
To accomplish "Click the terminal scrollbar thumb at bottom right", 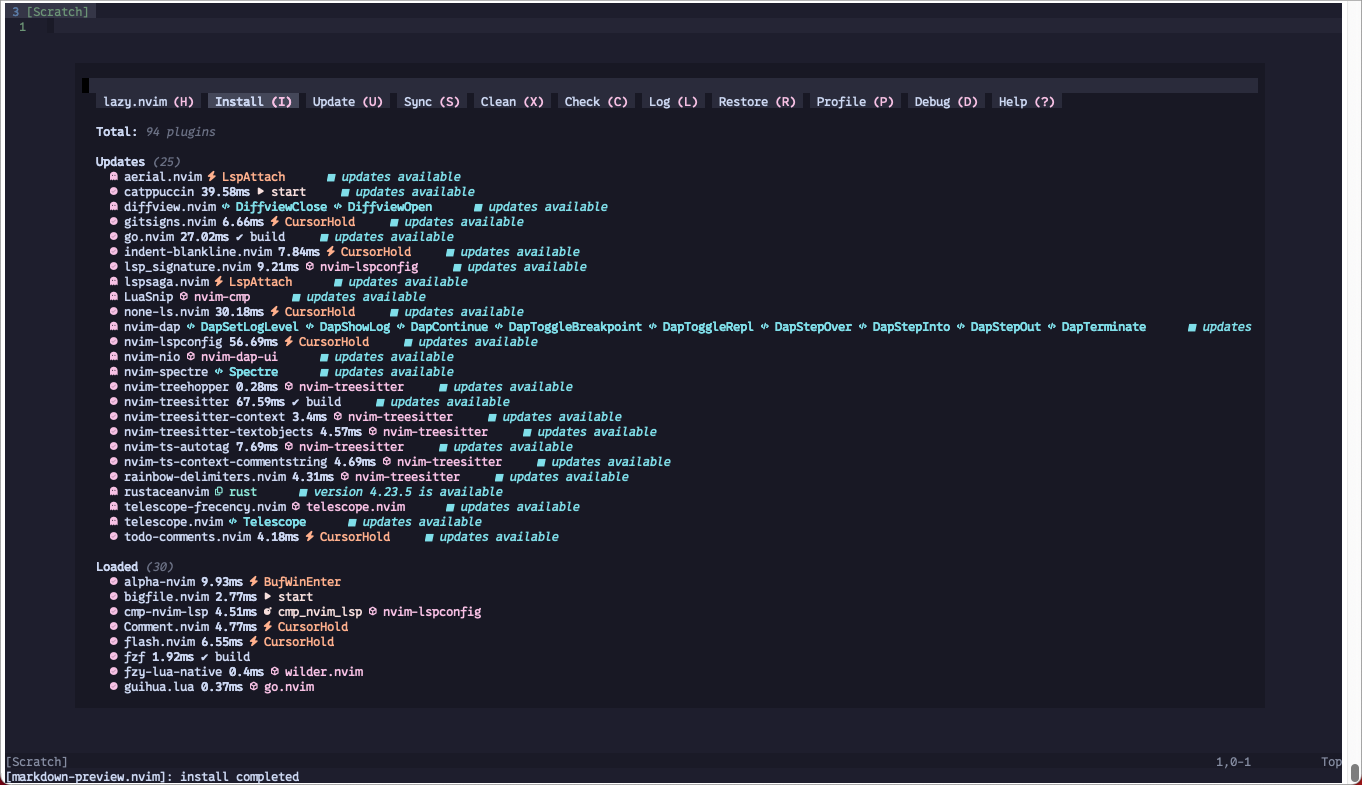I will pos(1355,772).
